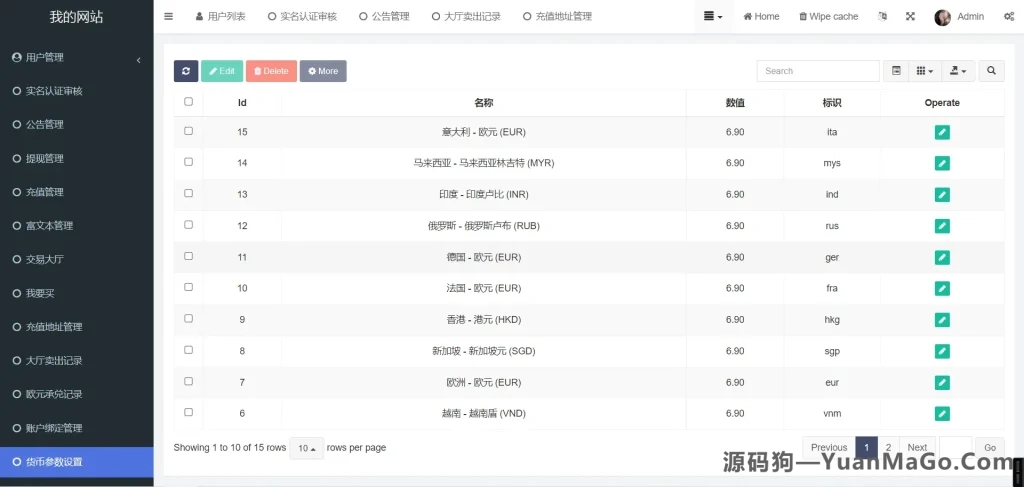
Task: Click Wipe cache with trash icon
Action: tap(829, 16)
